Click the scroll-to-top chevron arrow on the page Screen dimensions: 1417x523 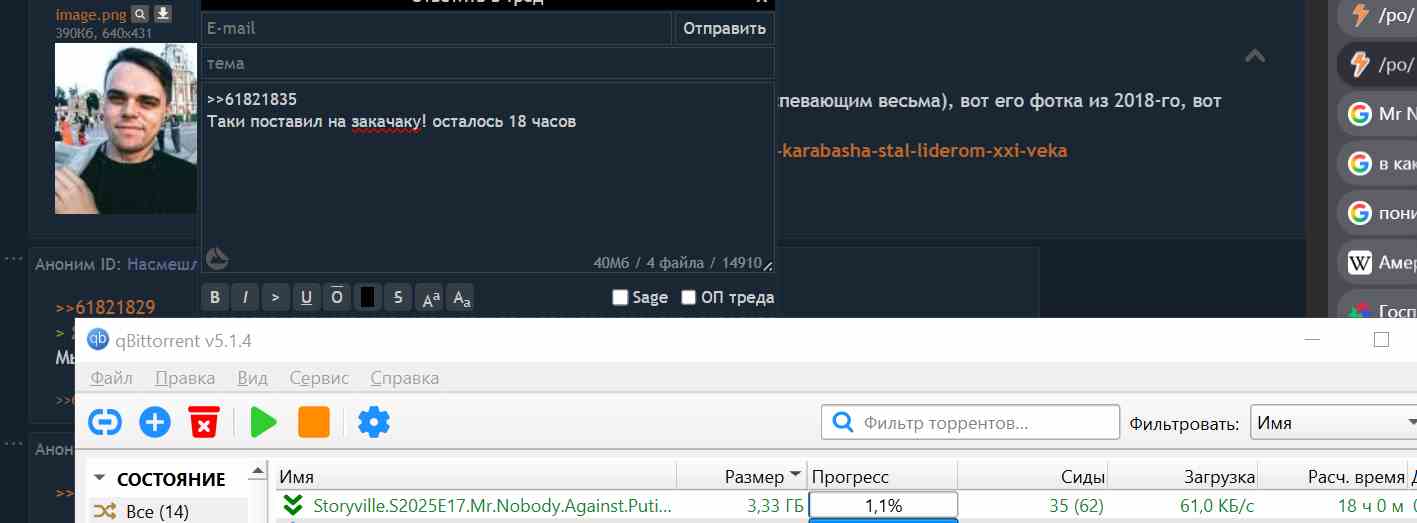tap(1255, 56)
